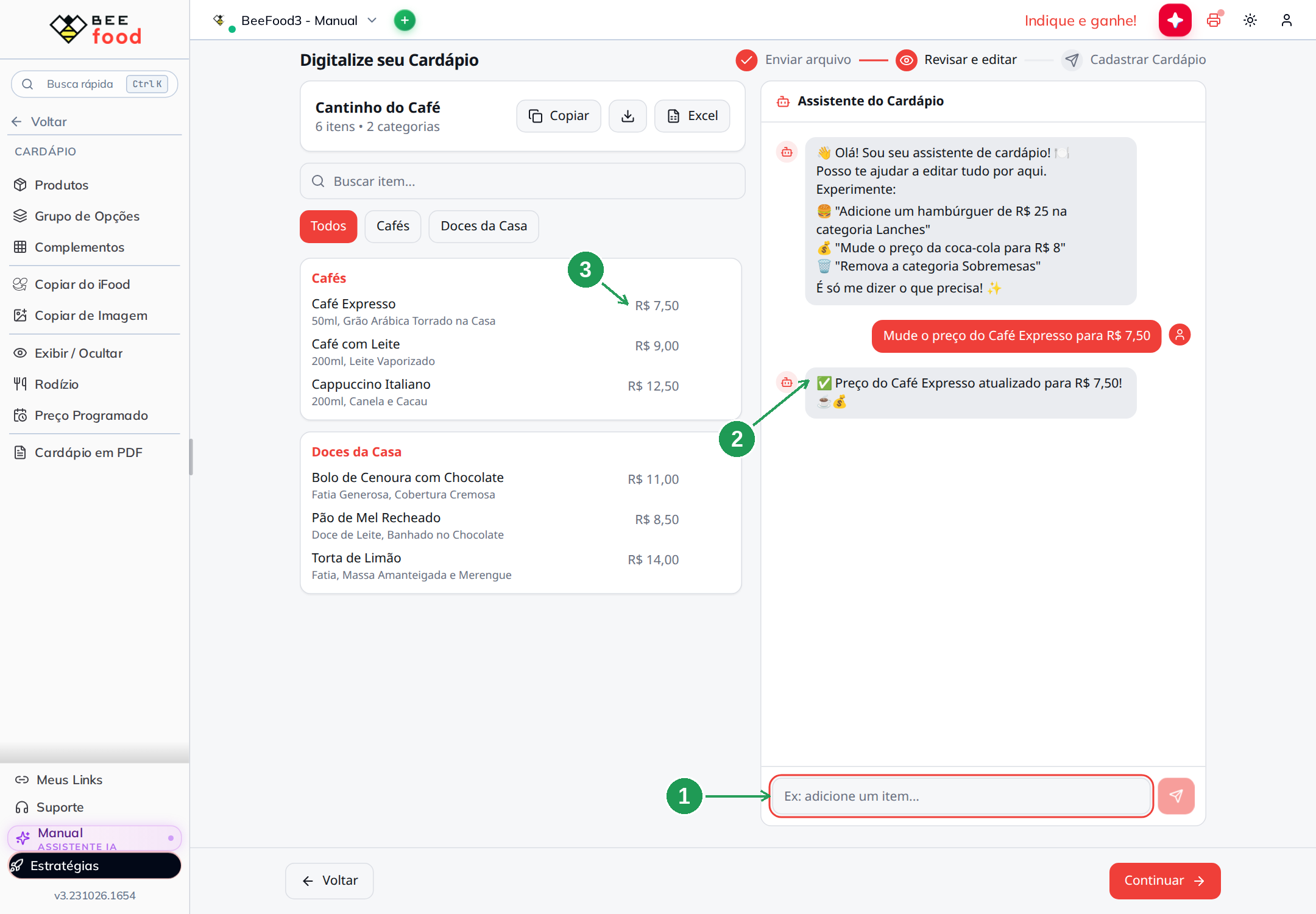Open the red sparkle AI button

(1175, 21)
